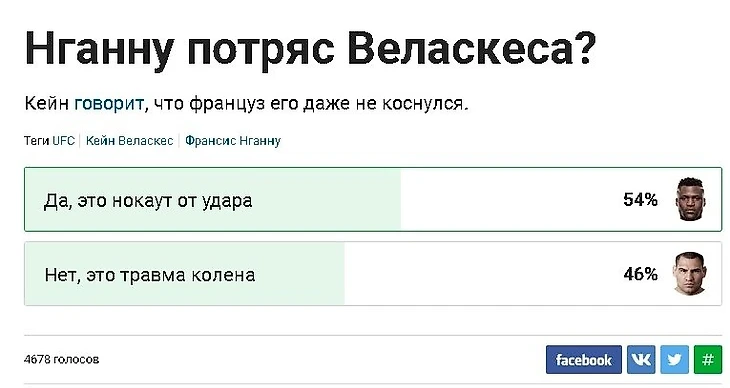Vote "Да, это нокаут от удара"
This screenshot has height=388, width=730.
click(373, 199)
